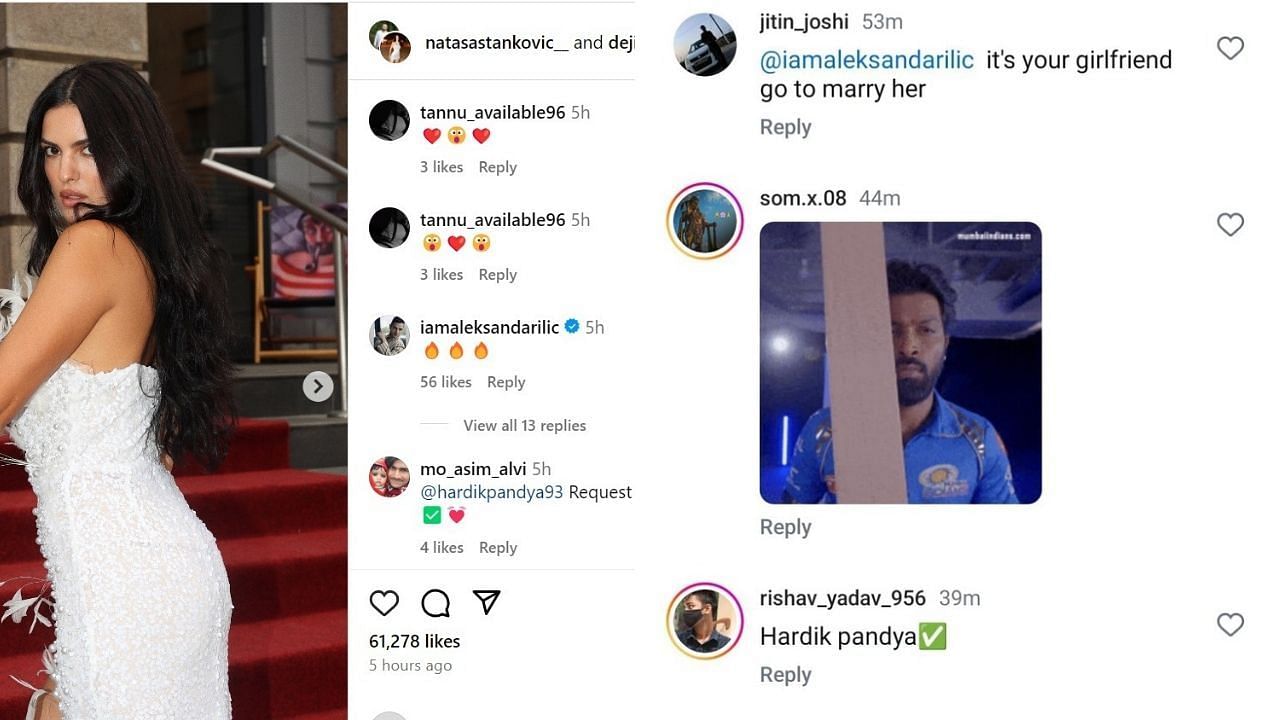The height and width of the screenshot is (720, 1280).
Task: Share post with paper plane icon
Action: pyautogui.click(x=486, y=601)
